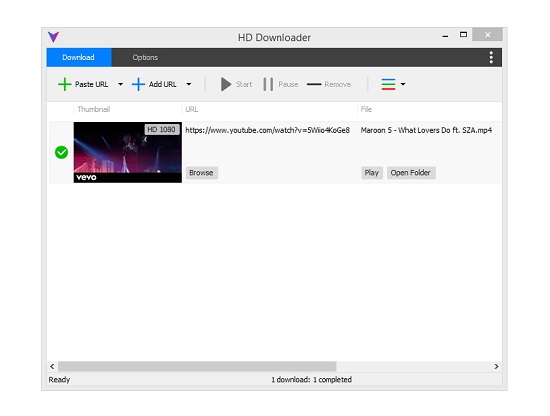Minimize the HD Downloader window
The width and height of the screenshot is (550, 416).
[445, 35]
